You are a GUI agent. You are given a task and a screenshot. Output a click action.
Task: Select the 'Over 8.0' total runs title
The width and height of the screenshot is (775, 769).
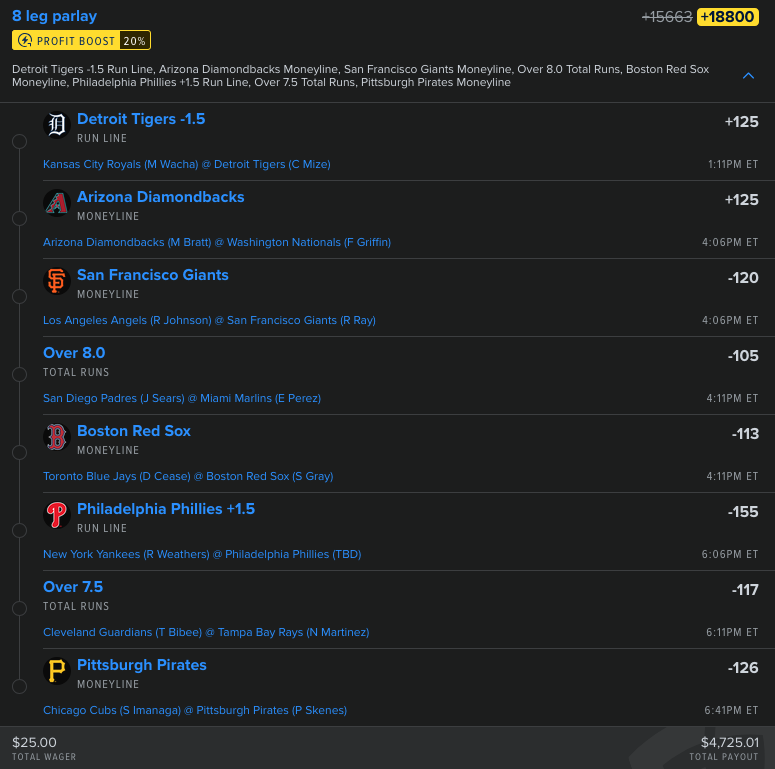click(x=74, y=353)
